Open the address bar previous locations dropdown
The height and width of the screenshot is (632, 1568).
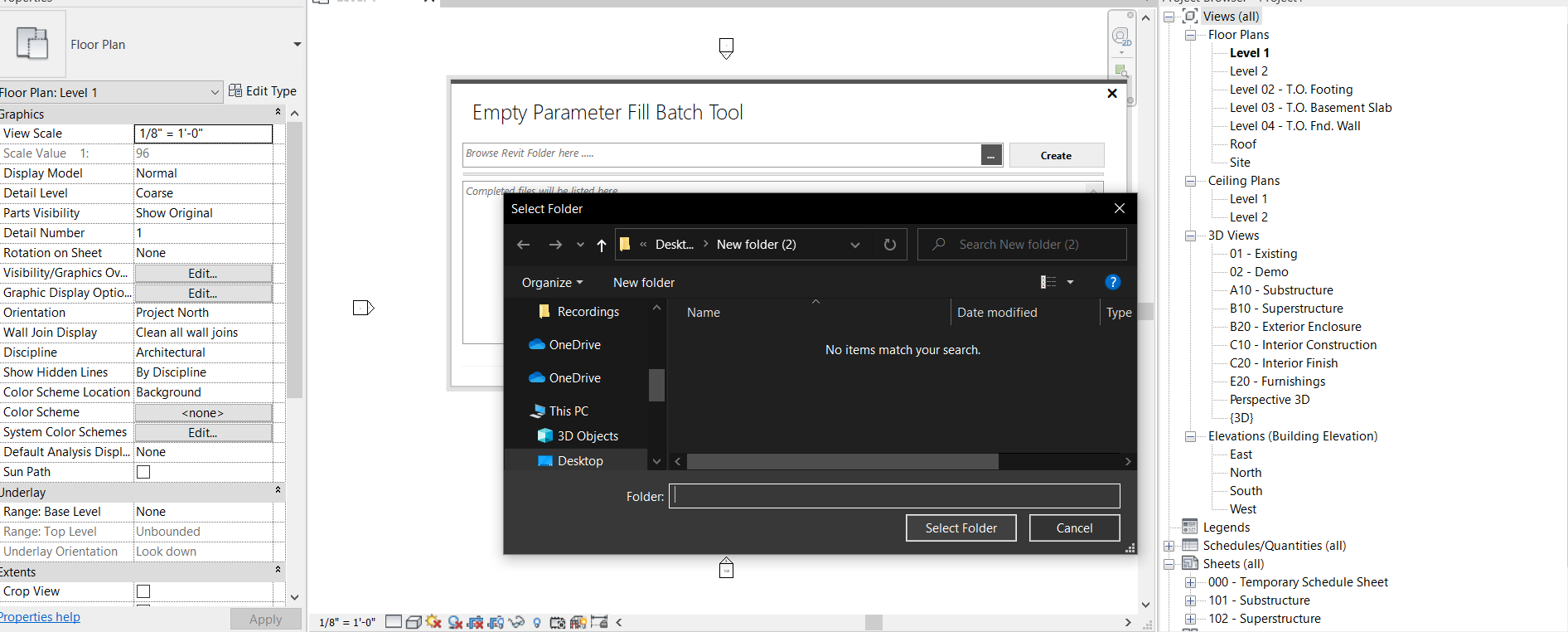855,245
